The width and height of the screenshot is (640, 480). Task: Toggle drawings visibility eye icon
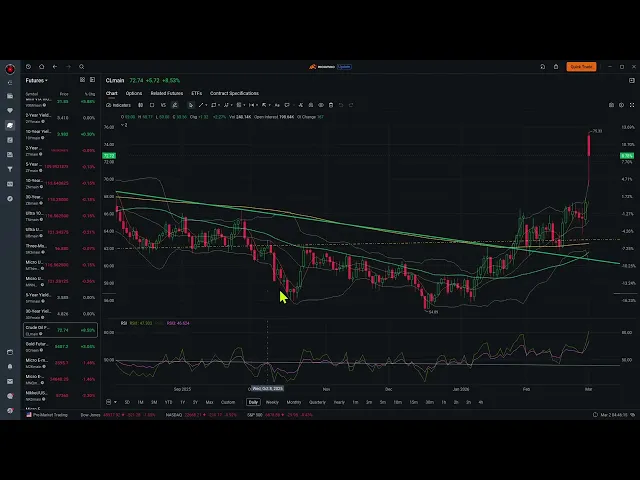coord(321,105)
